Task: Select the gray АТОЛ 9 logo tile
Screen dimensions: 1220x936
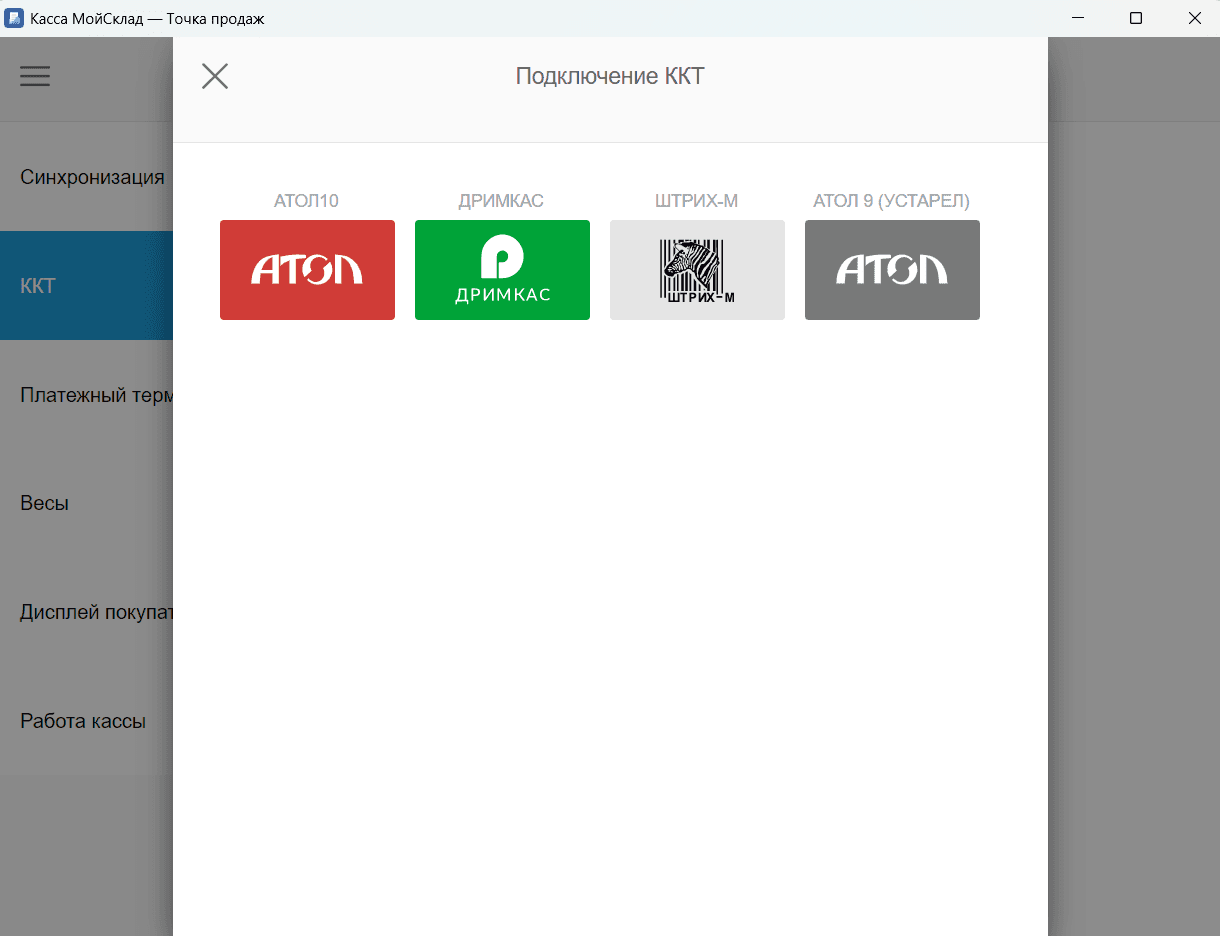Action: (892, 270)
